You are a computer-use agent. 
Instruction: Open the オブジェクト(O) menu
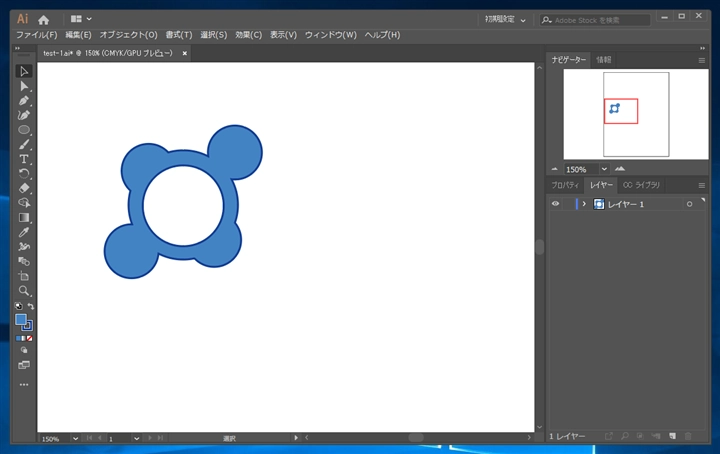tap(129, 35)
